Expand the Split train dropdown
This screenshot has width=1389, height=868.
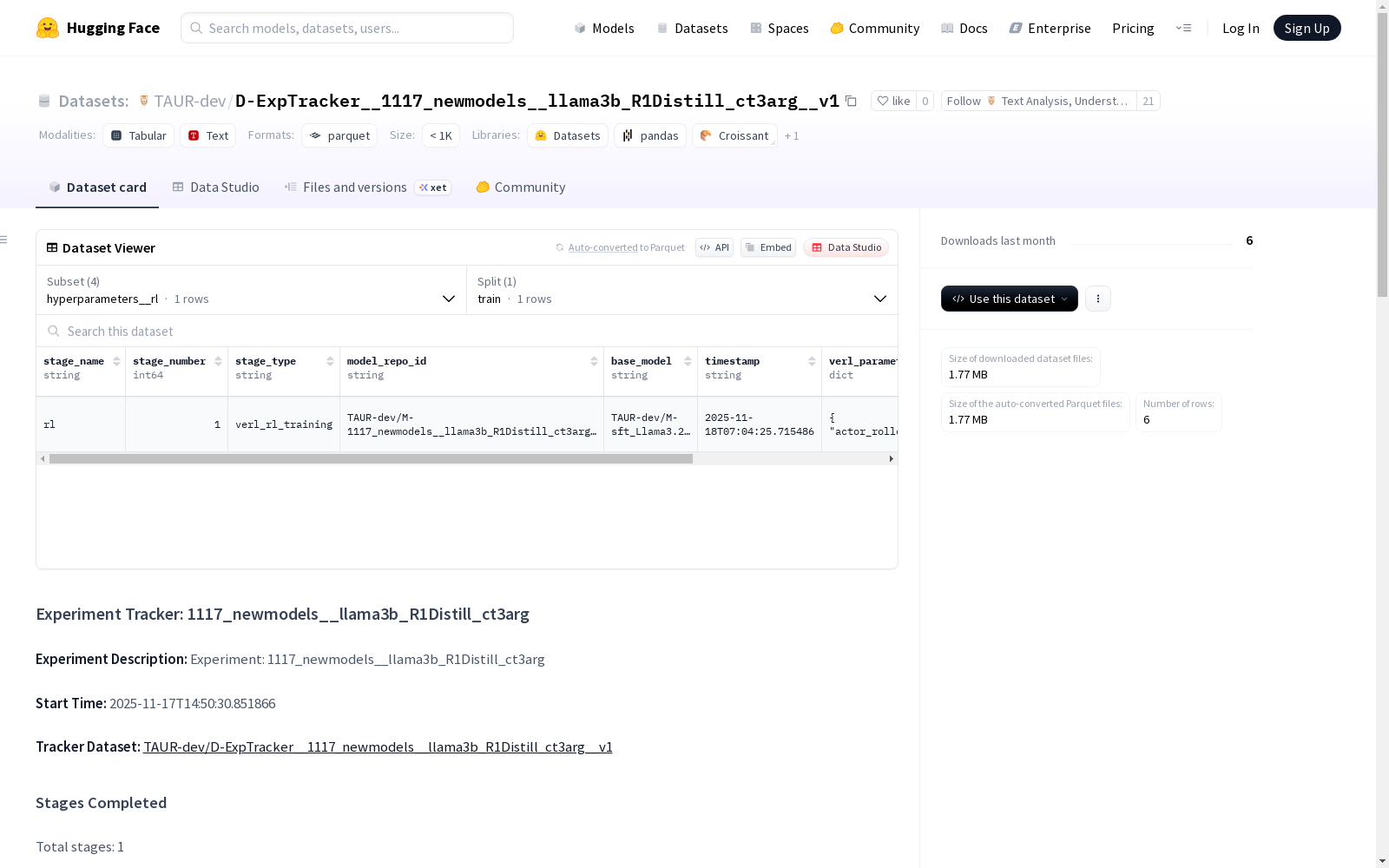[x=682, y=290]
